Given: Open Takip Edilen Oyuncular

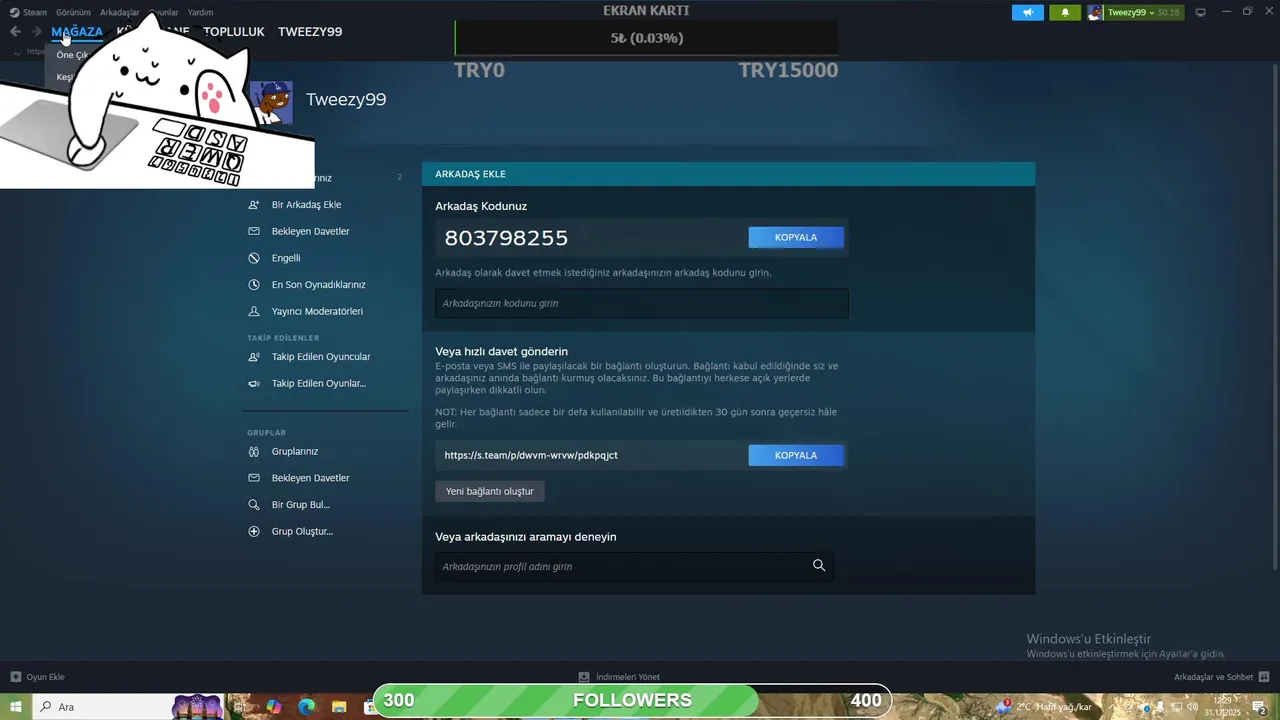Looking at the screenshot, I should (x=320, y=357).
